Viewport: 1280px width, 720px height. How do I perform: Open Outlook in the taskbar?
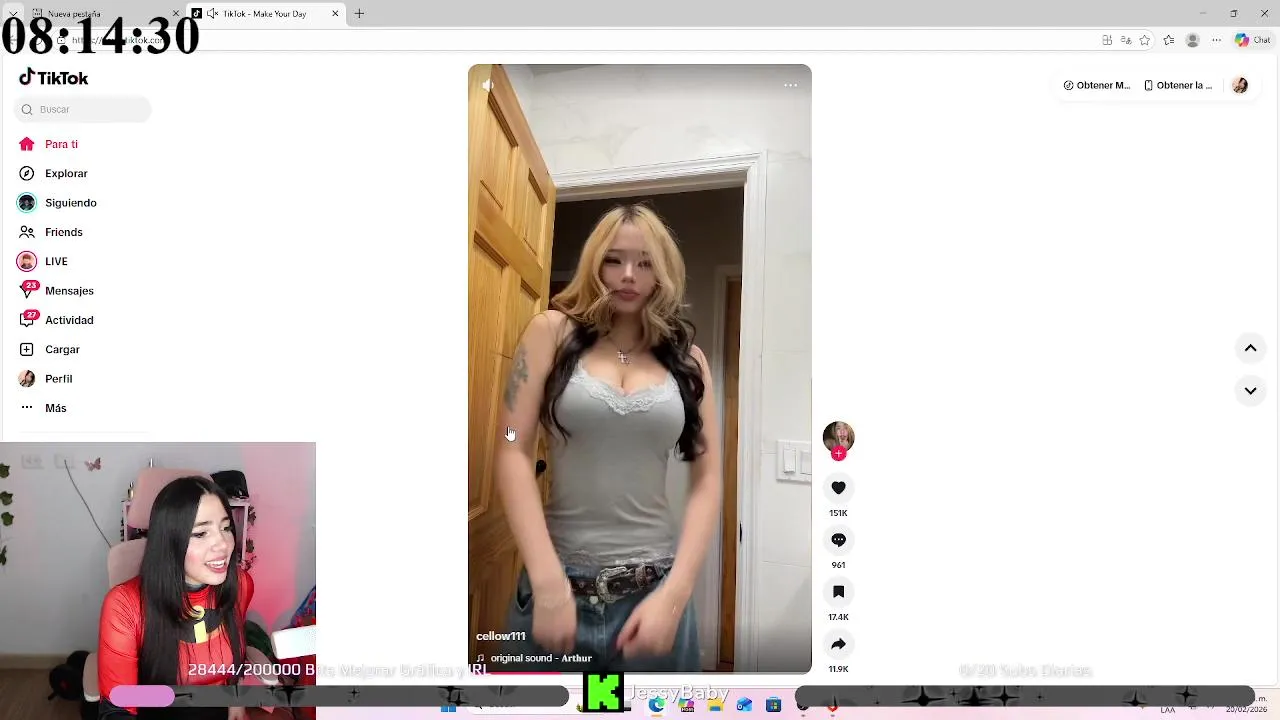(x=744, y=705)
